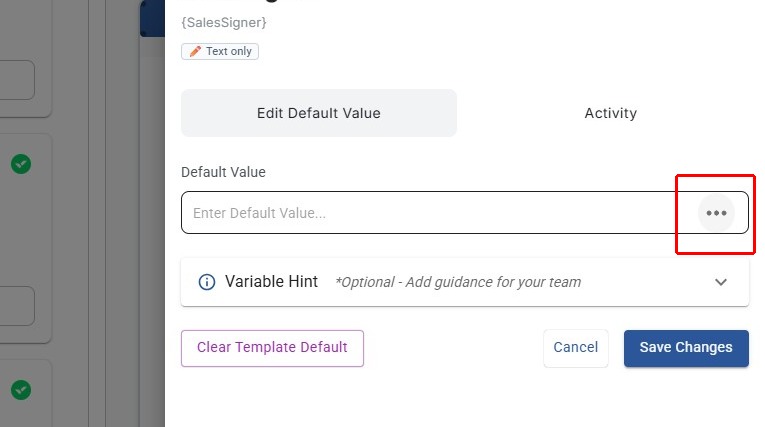This screenshot has height=427, width=765.
Task: Click the Default Value field label
Action: 223,172
